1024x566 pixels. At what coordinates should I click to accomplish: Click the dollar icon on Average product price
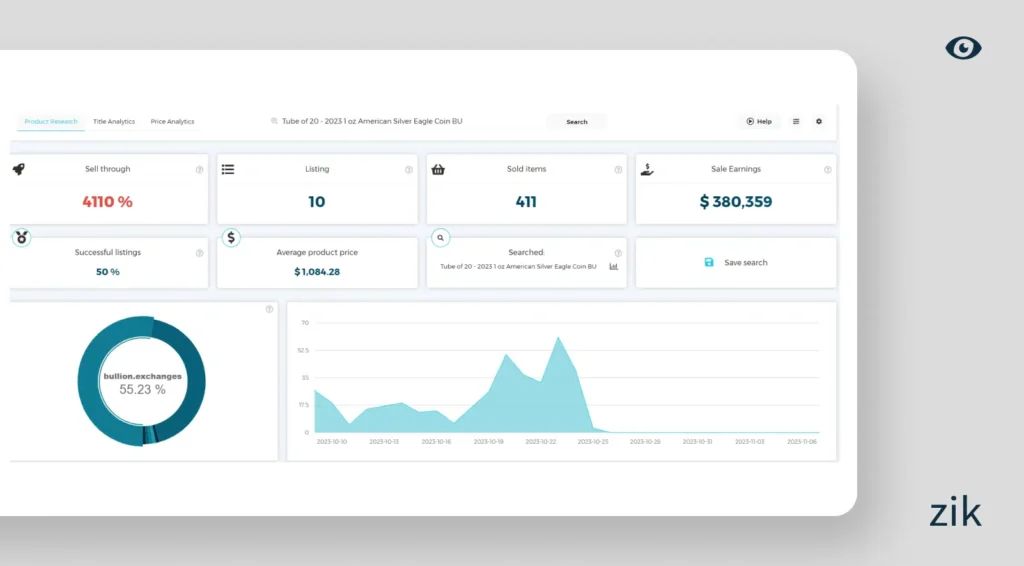231,237
